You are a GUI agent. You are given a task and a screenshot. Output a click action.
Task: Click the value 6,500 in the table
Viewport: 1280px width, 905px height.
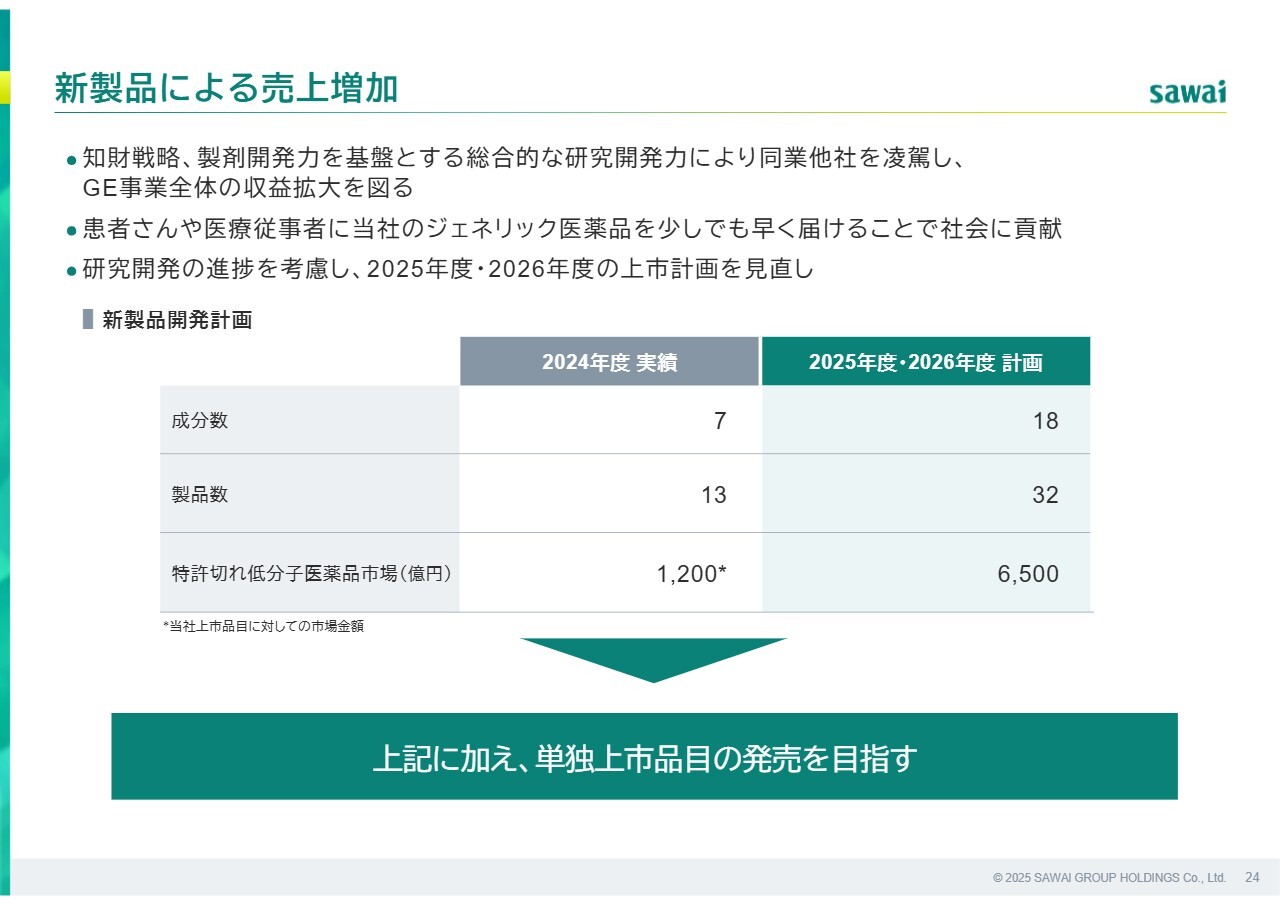click(x=1028, y=574)
